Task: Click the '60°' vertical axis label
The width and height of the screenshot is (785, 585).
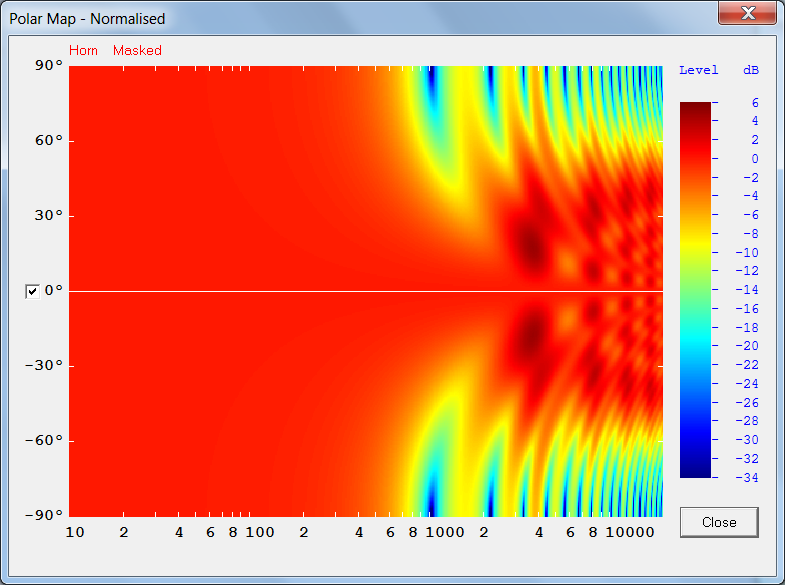Action: pos(49,141)
